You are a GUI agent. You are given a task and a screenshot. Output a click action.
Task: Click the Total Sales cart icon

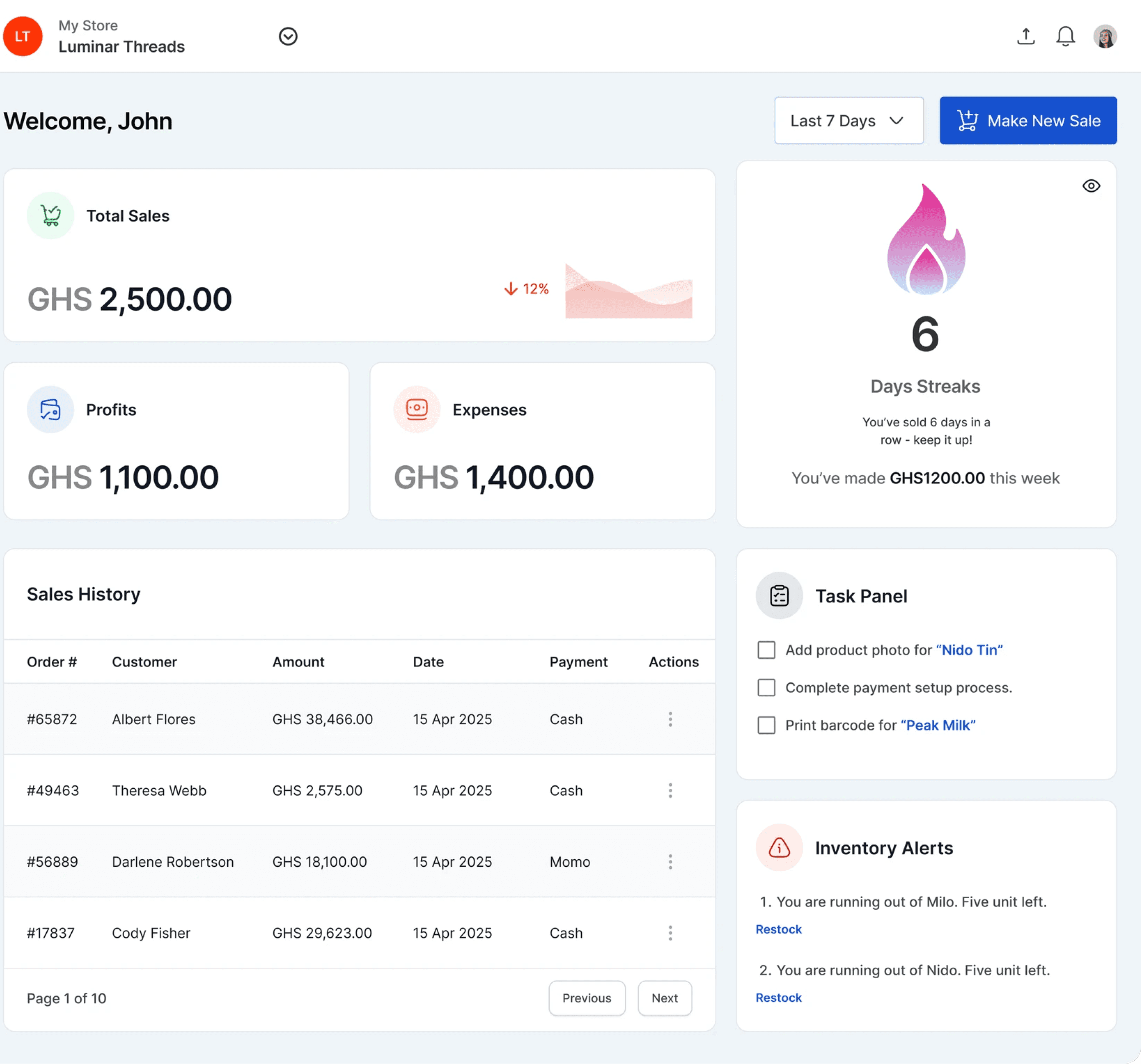[x=50, y=216]
